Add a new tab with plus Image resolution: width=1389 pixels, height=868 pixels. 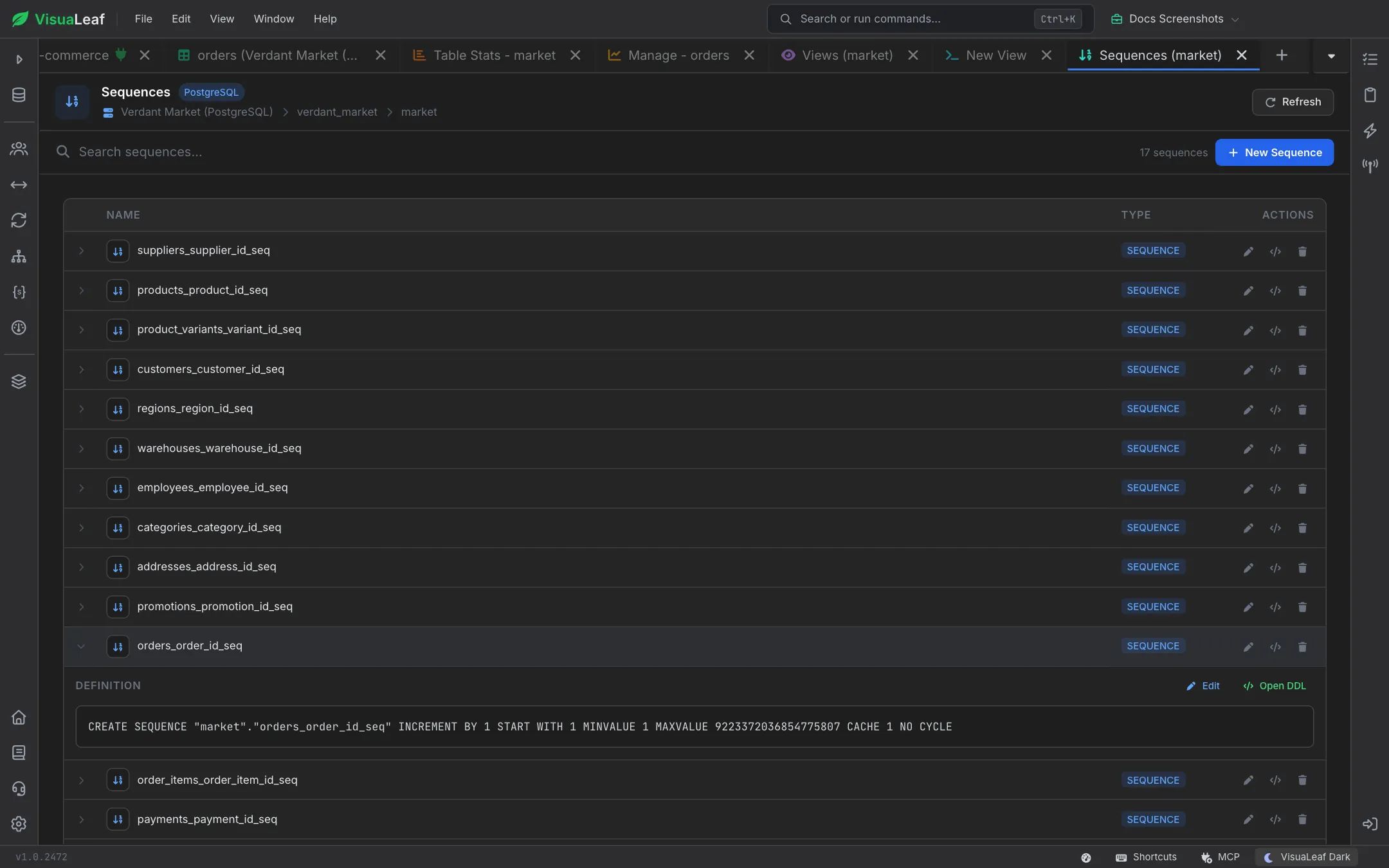[1282, 55]
